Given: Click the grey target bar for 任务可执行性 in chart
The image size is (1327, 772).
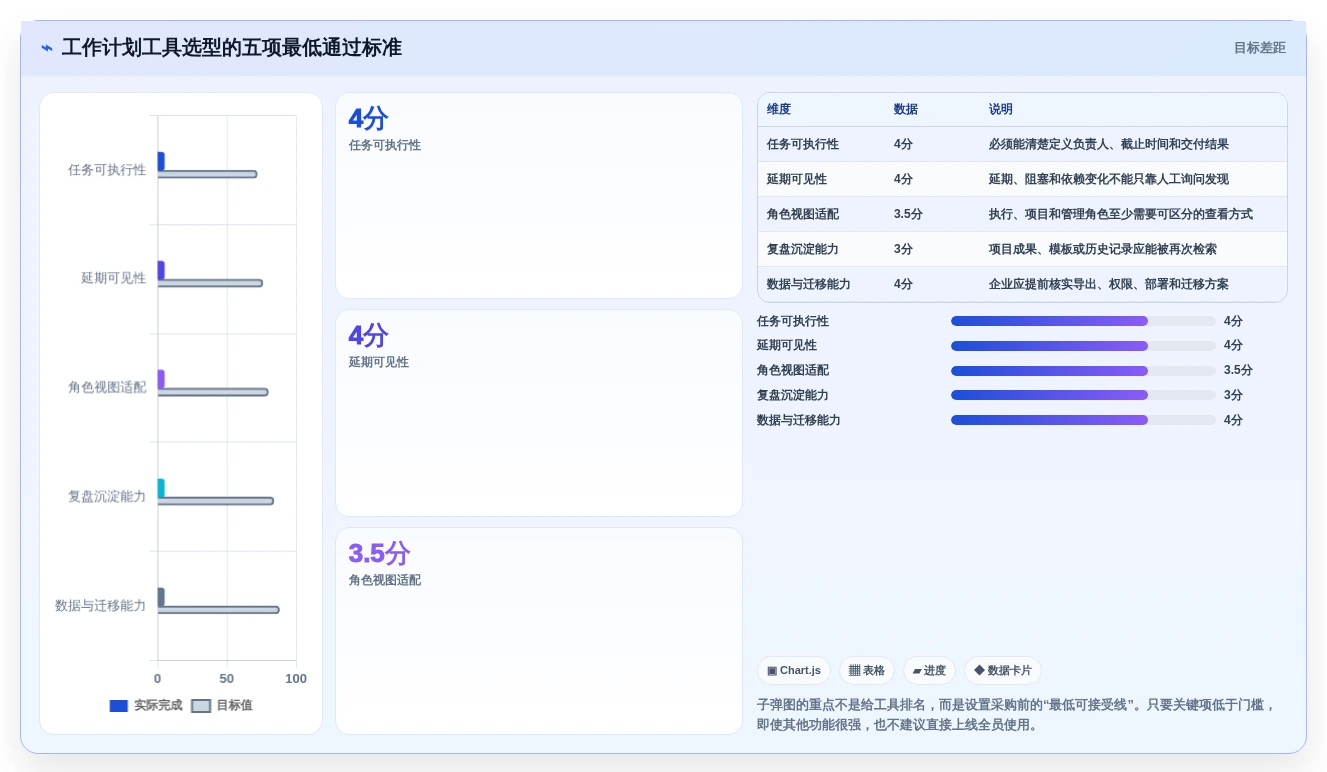Looking at the screenshot, I should (x=207, y=174).
